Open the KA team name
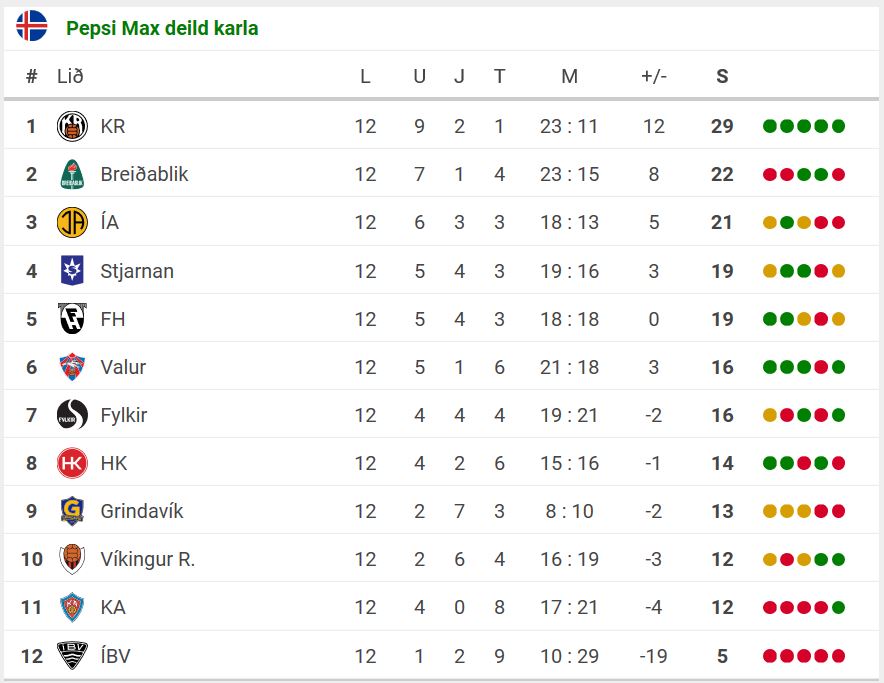The height and width of the screenshot is (683, 884). 113,607
